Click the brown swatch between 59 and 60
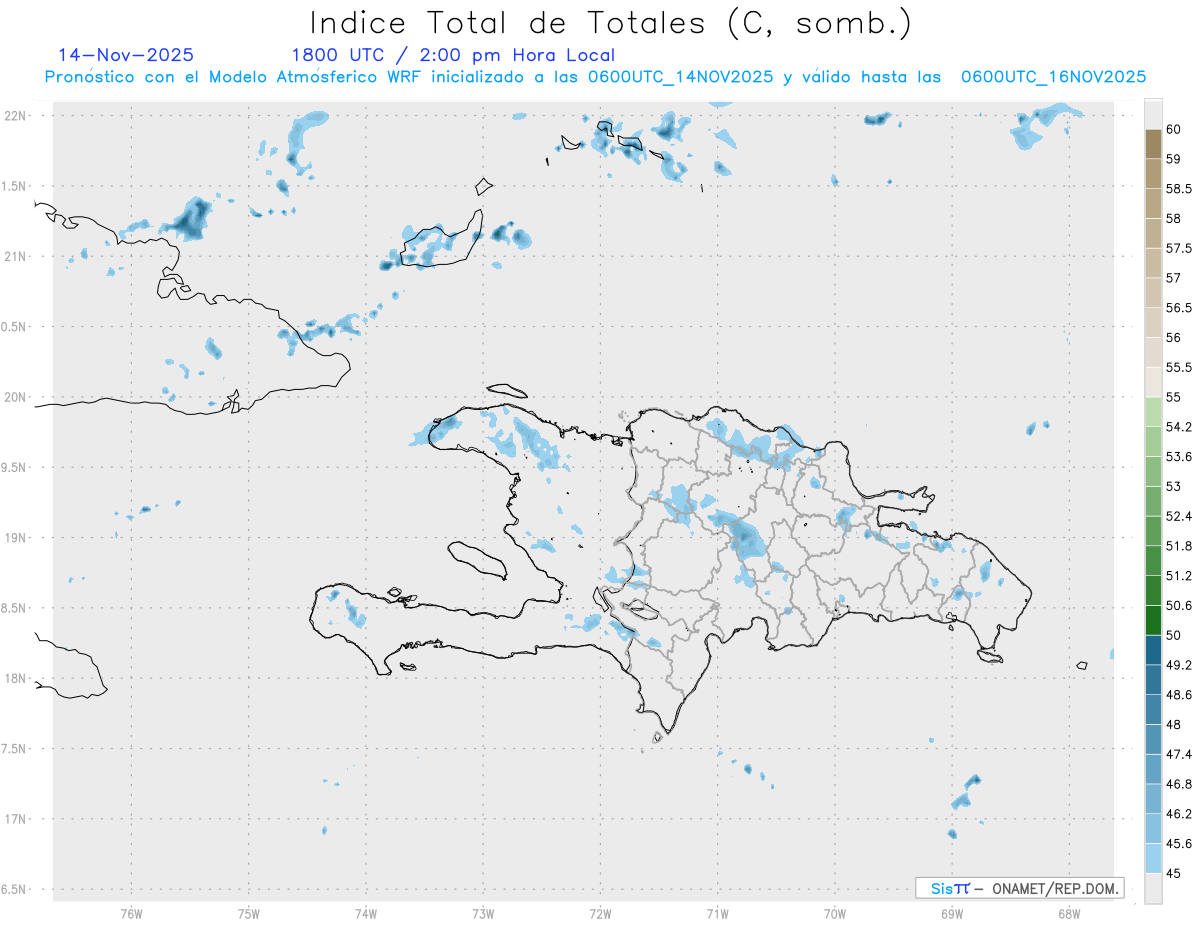 click(x=1153, y=144)
